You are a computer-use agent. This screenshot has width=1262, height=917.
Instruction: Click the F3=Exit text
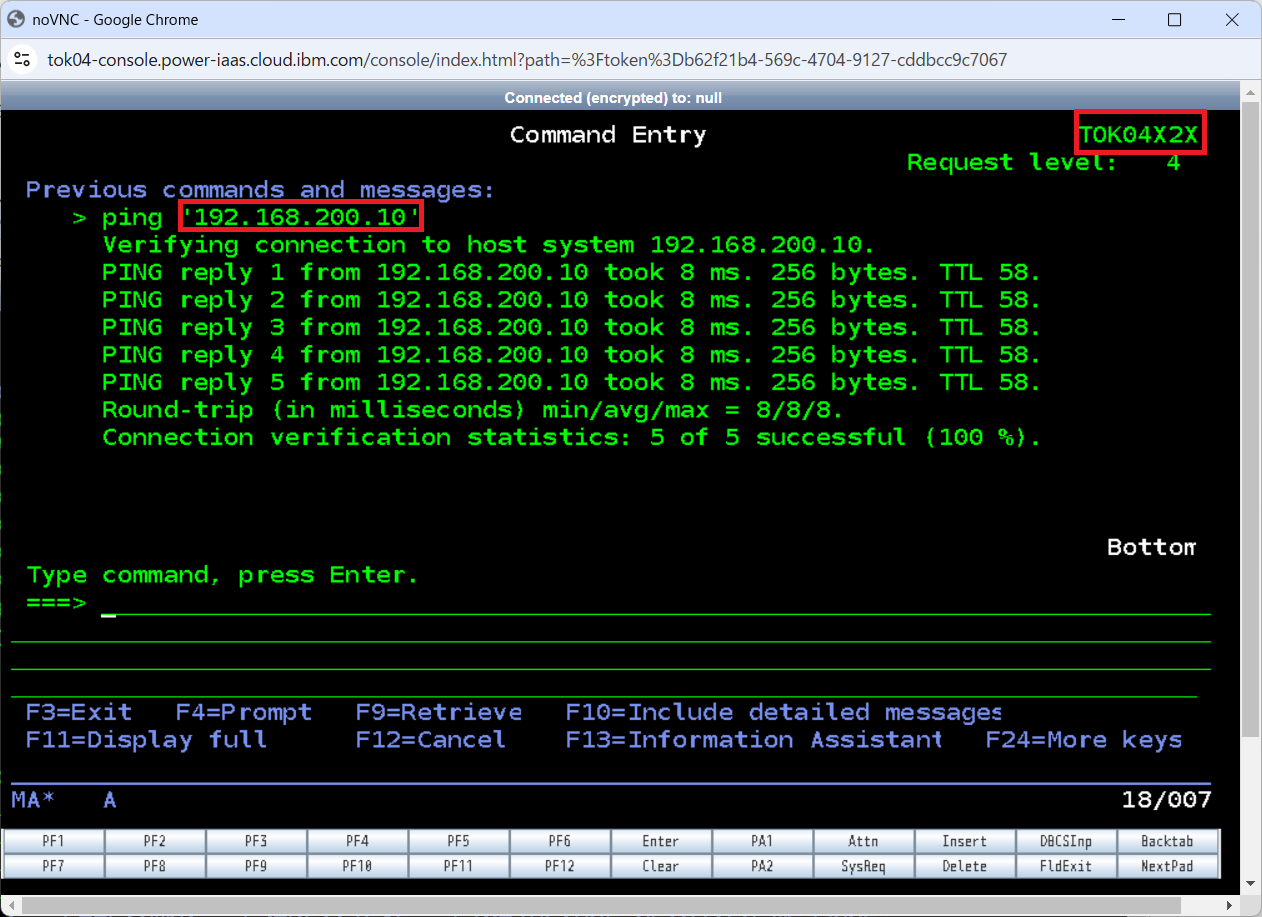[x=79, y=712]
